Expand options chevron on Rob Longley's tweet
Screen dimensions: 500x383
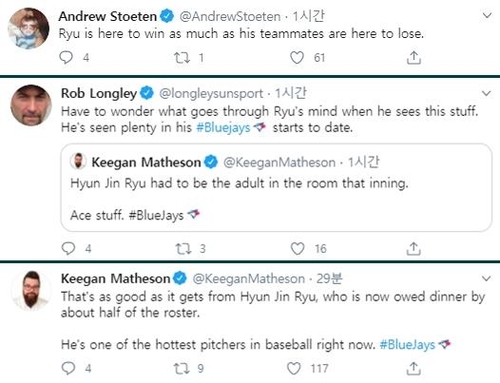click(x=486, y=93)
